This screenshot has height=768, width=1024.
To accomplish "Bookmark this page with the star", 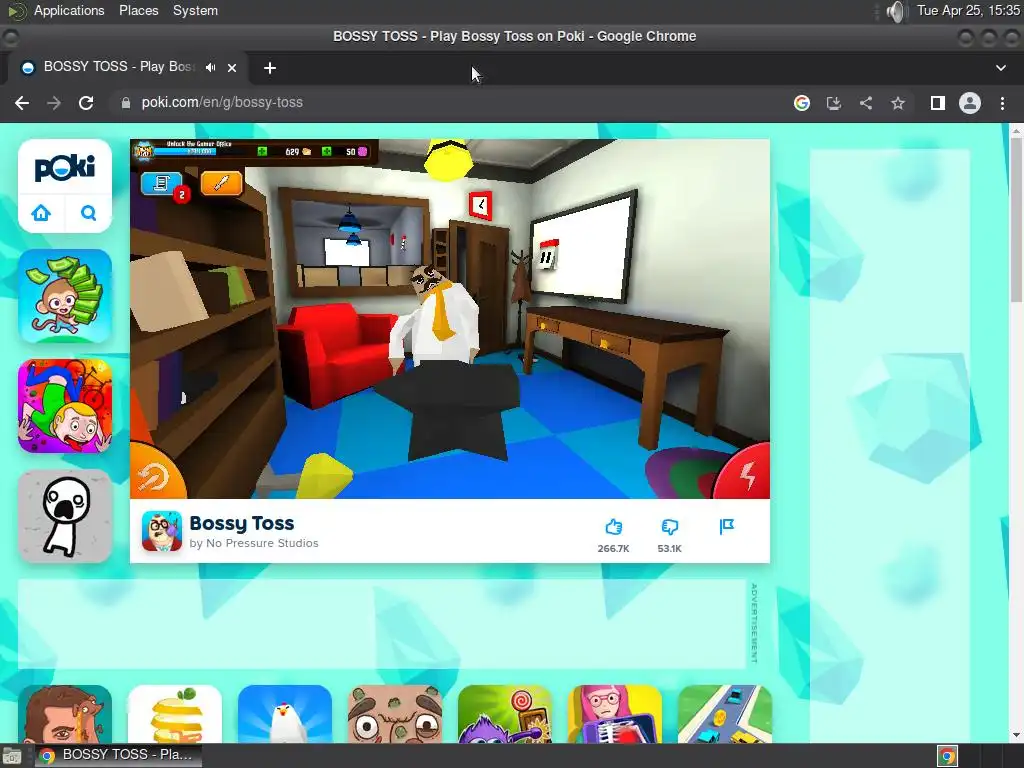I will tap(898, 103).
